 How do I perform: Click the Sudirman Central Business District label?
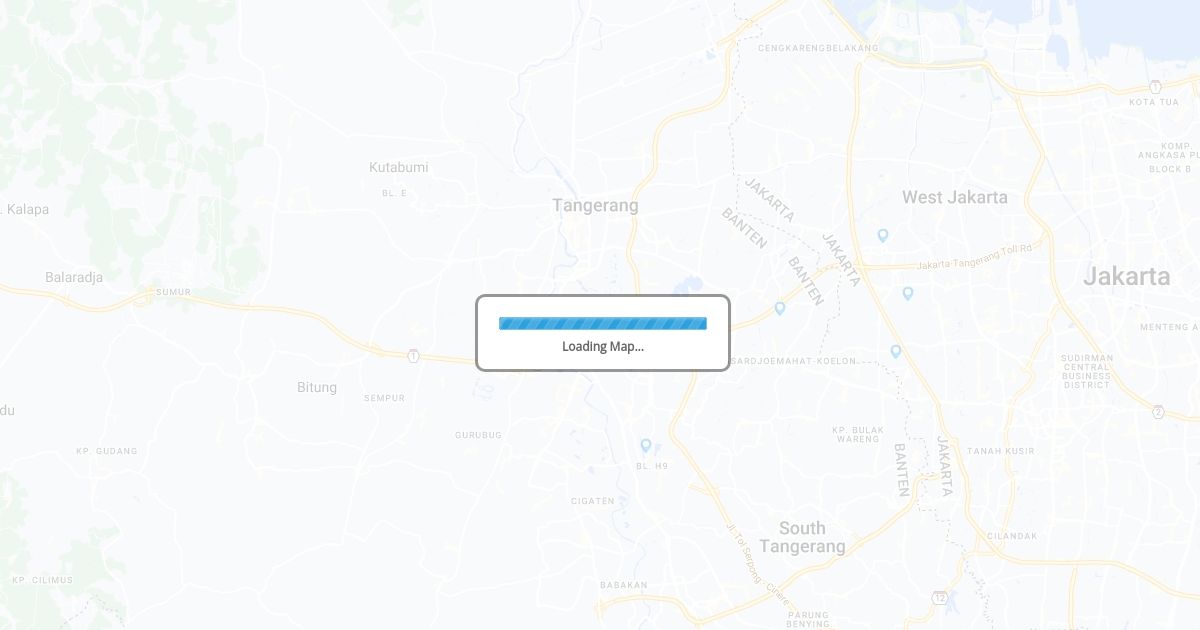pos(1087,371)
